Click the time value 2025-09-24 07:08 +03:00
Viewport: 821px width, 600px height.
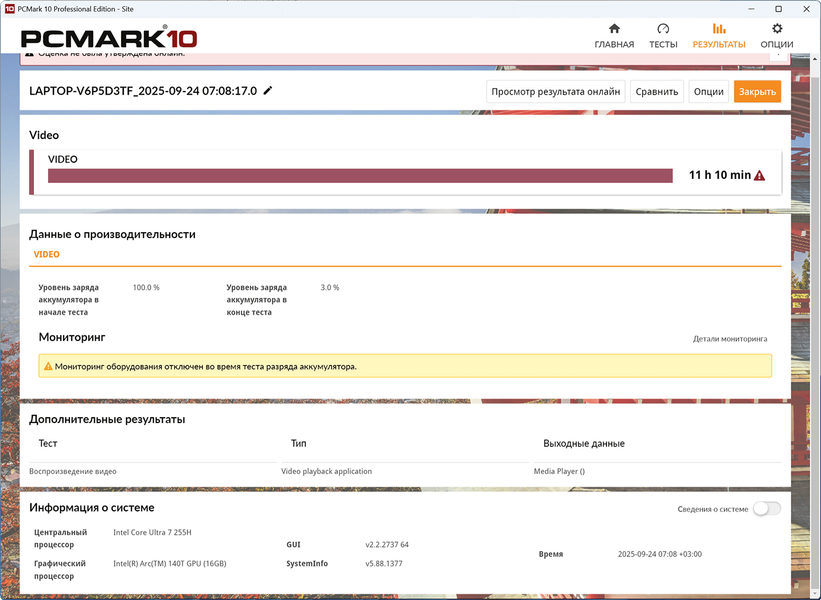tap(660, 554)
